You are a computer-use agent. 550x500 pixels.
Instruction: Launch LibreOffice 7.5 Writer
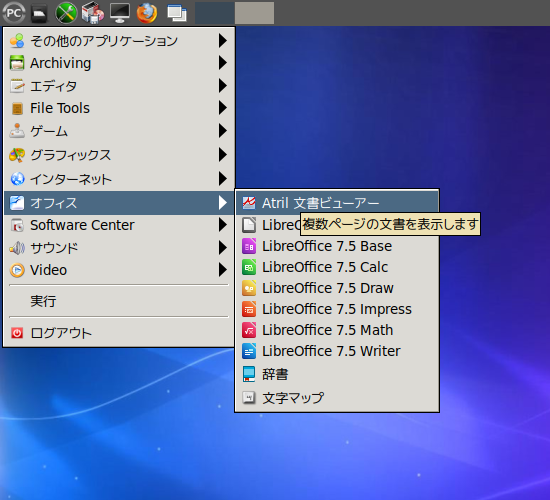coord(337,351)
